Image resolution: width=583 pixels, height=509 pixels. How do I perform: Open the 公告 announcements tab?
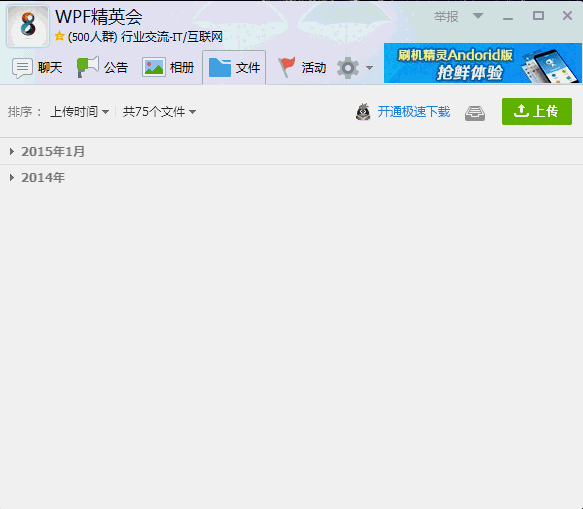103,67
